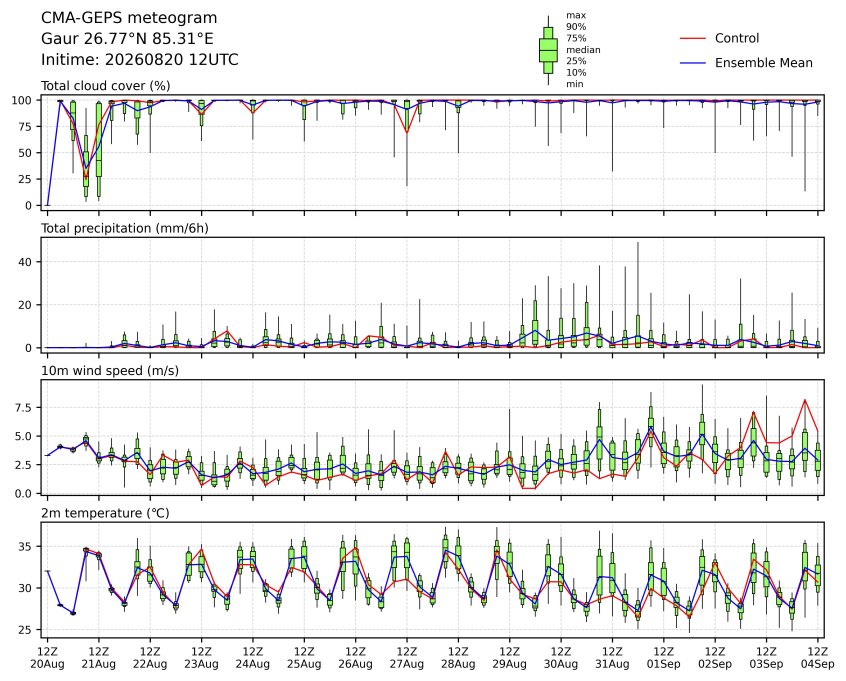Click the blue Ensemble Mean legend line
This screenshot has height=681, width=846.
[x=693, y=63]
